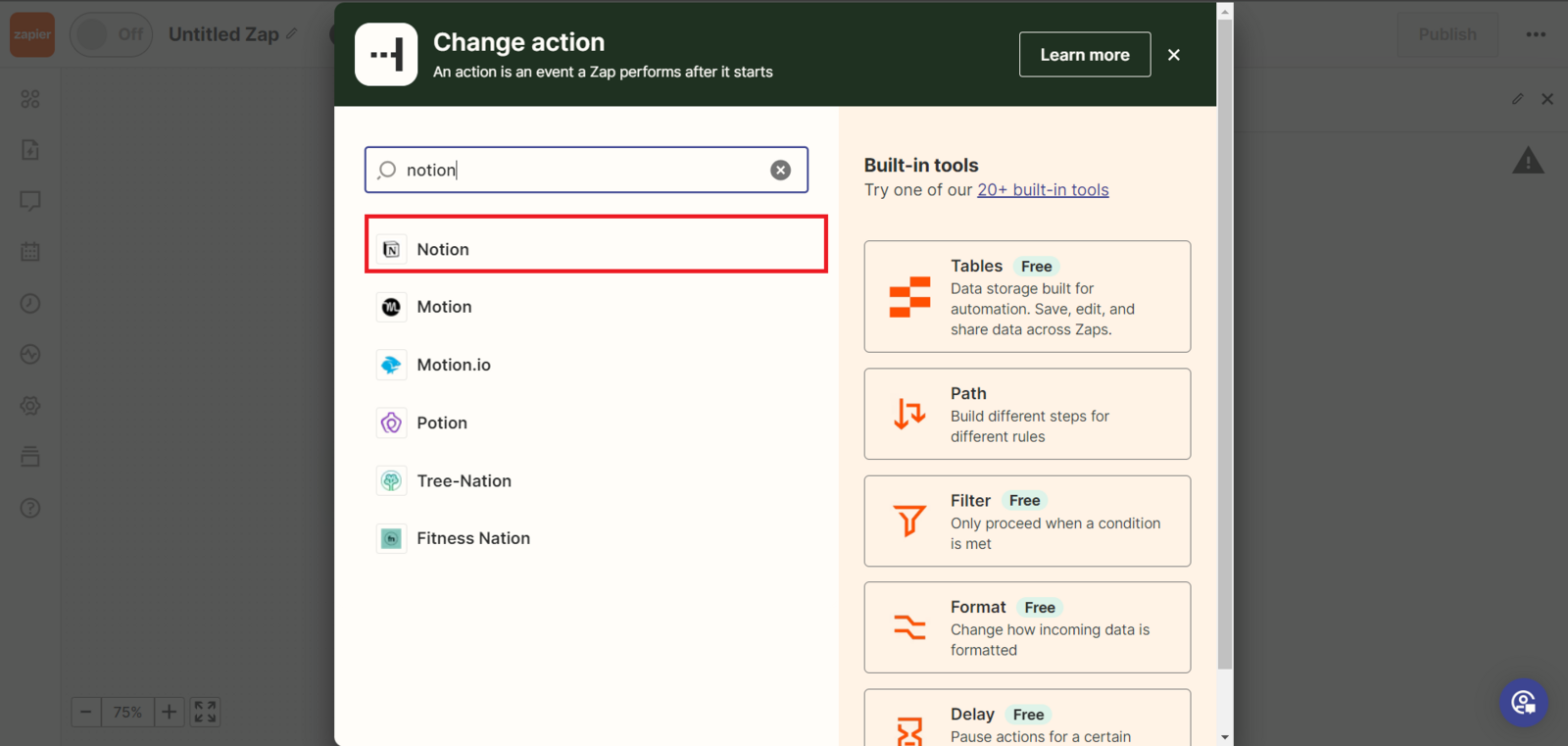
Task: Select the Tables built-in tool card
Action: click(x=1026, y=296)
